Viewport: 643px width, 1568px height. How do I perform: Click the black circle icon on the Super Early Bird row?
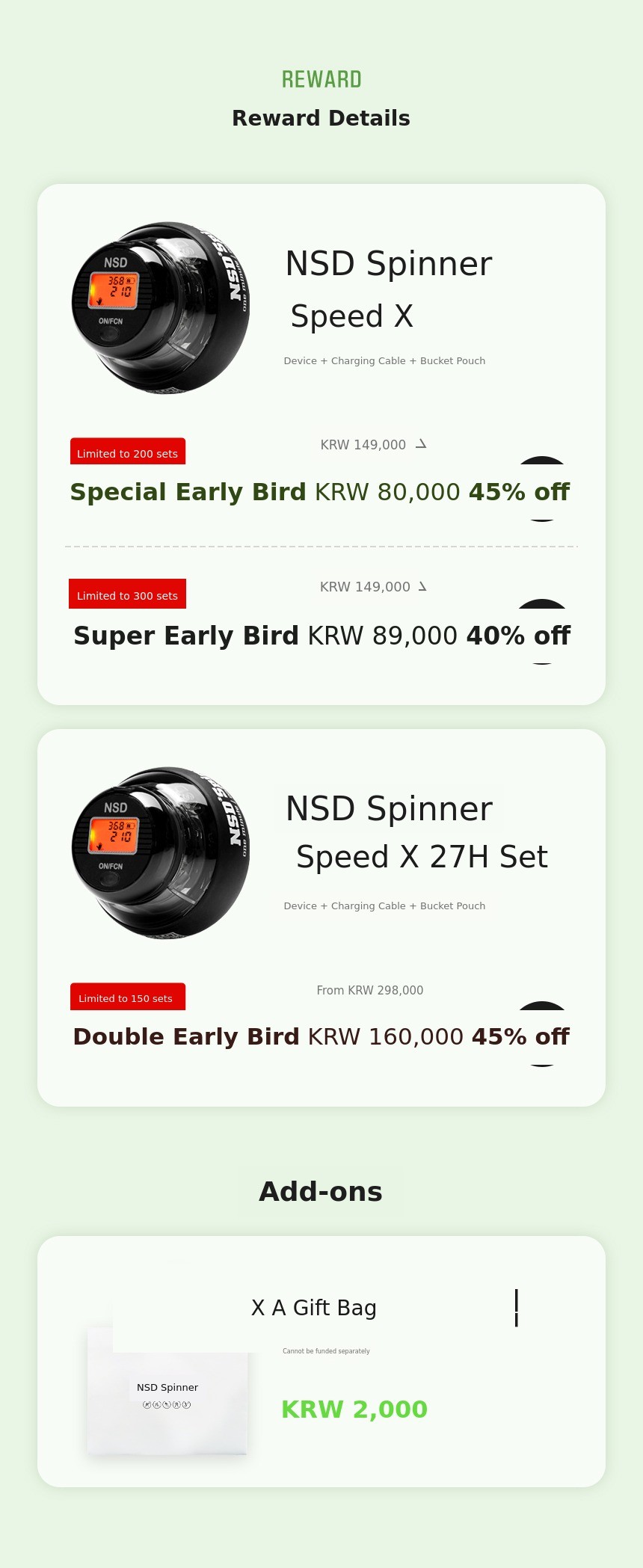click(x=542, y=631)
